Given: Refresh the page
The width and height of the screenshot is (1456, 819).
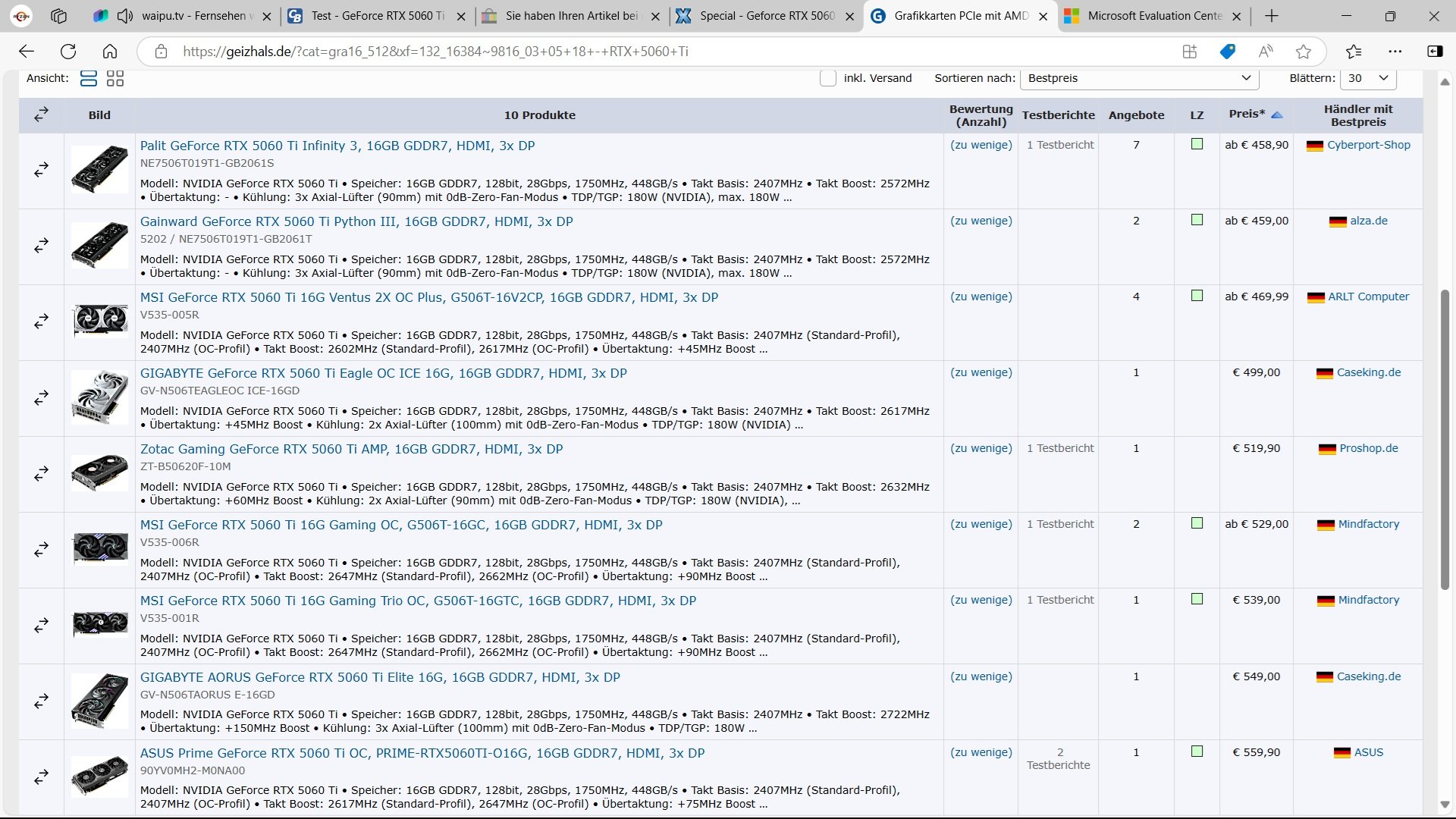Looking at the screenshot, I should click(x=68, y=52).
